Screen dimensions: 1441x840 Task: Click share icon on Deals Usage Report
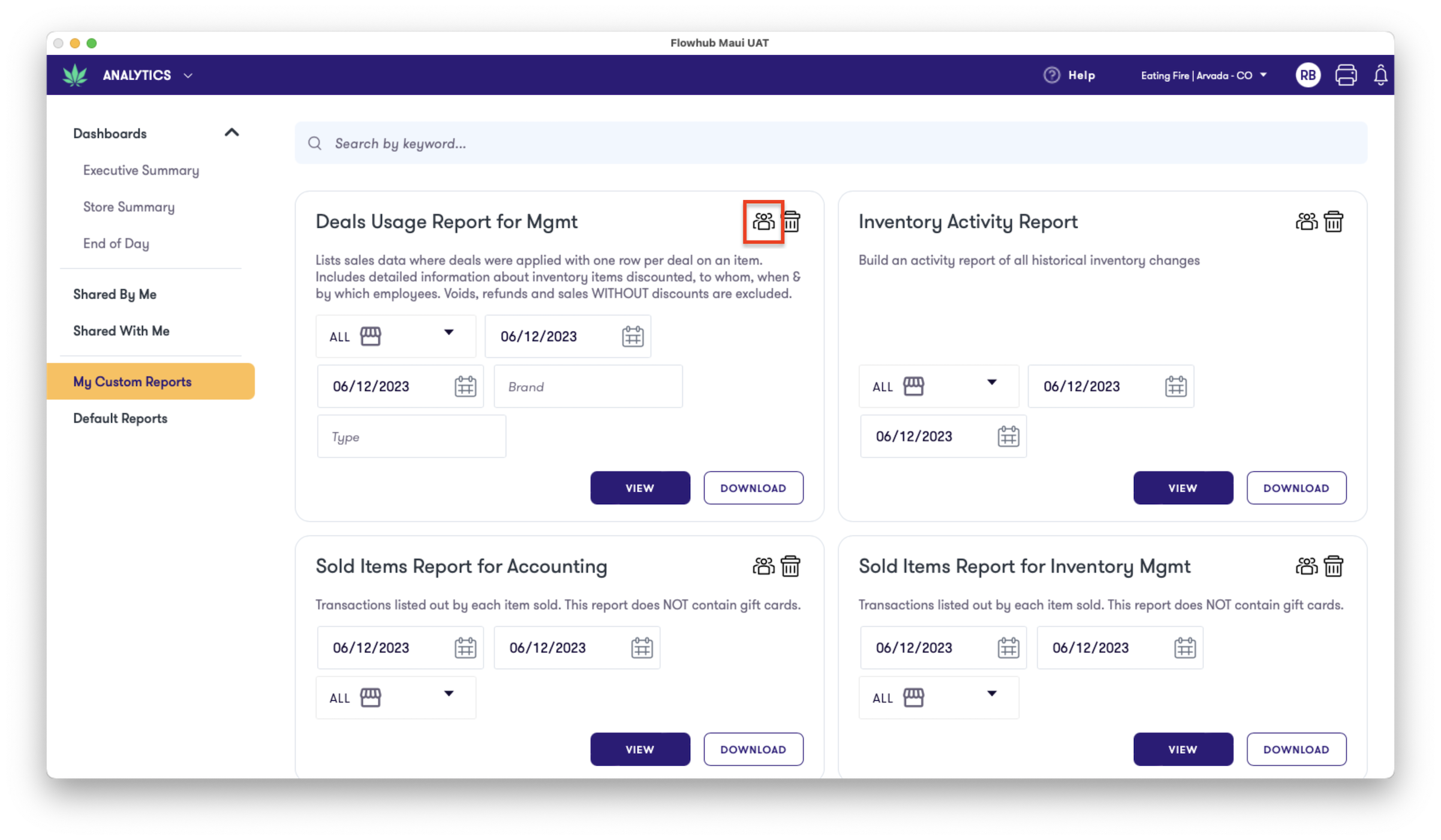tap(763, 222)
